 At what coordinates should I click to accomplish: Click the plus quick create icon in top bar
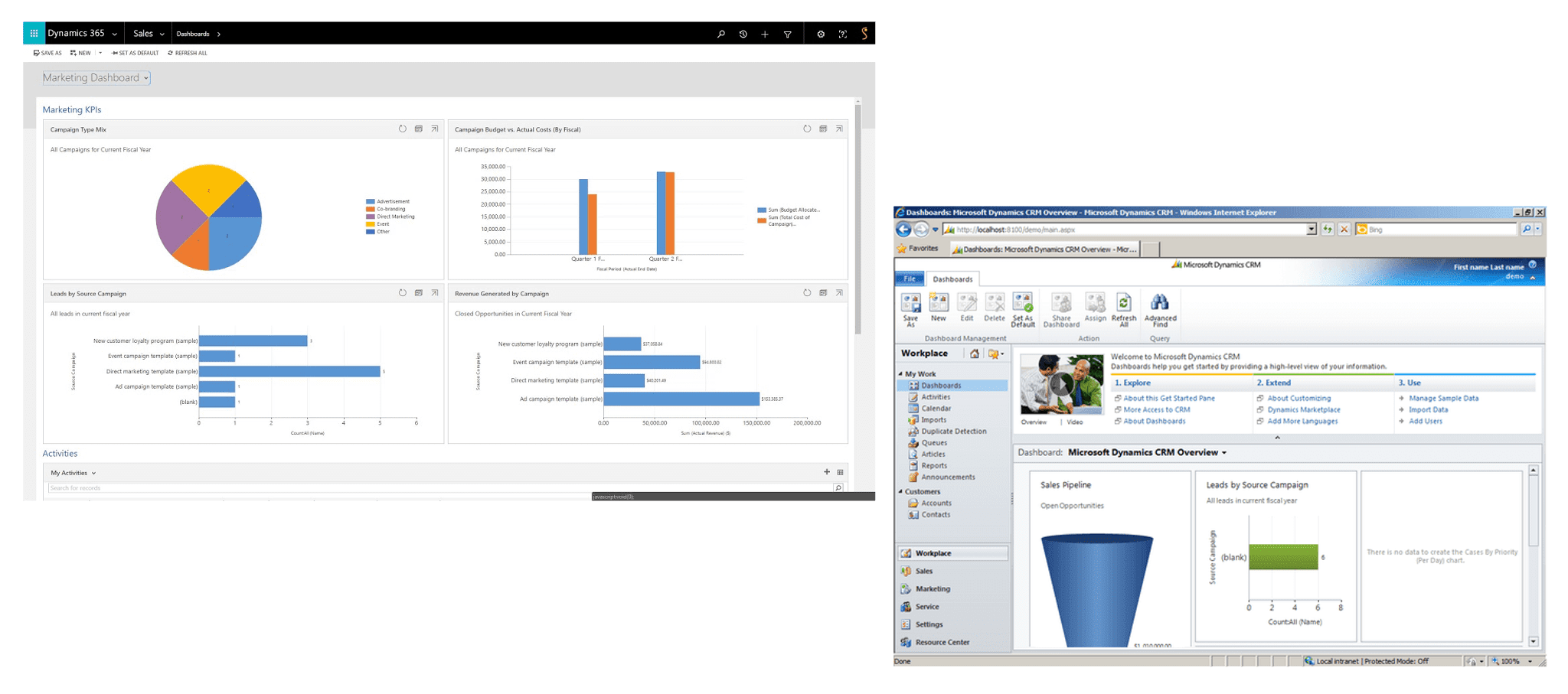[765, 34]
